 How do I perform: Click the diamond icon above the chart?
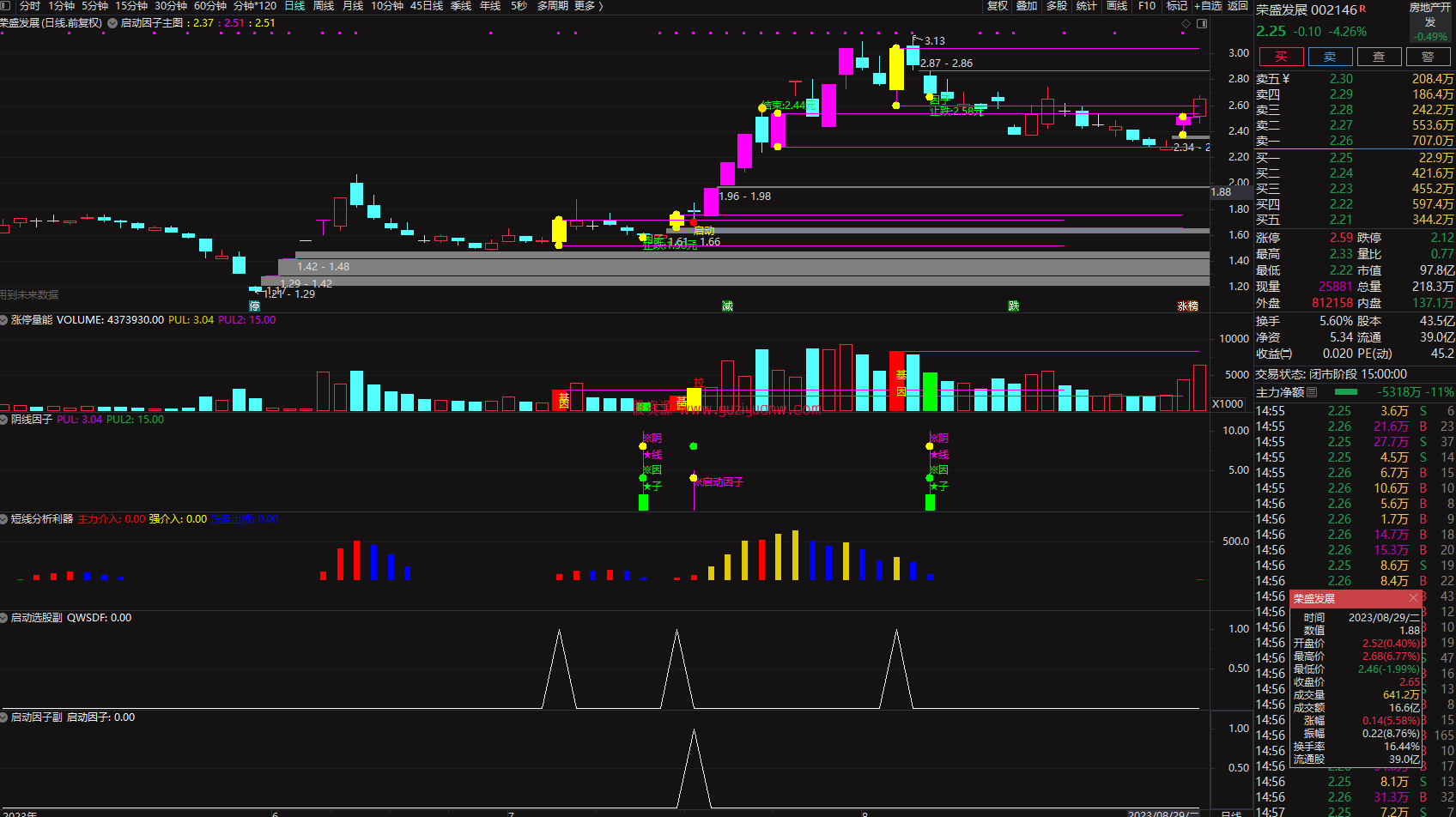[1186, 23]
